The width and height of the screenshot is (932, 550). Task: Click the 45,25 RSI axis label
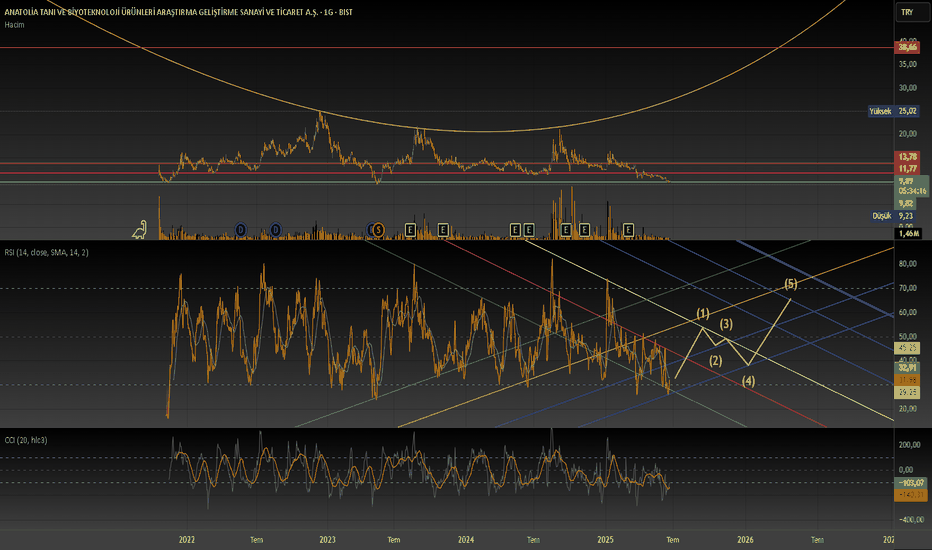tap(907, 348)
